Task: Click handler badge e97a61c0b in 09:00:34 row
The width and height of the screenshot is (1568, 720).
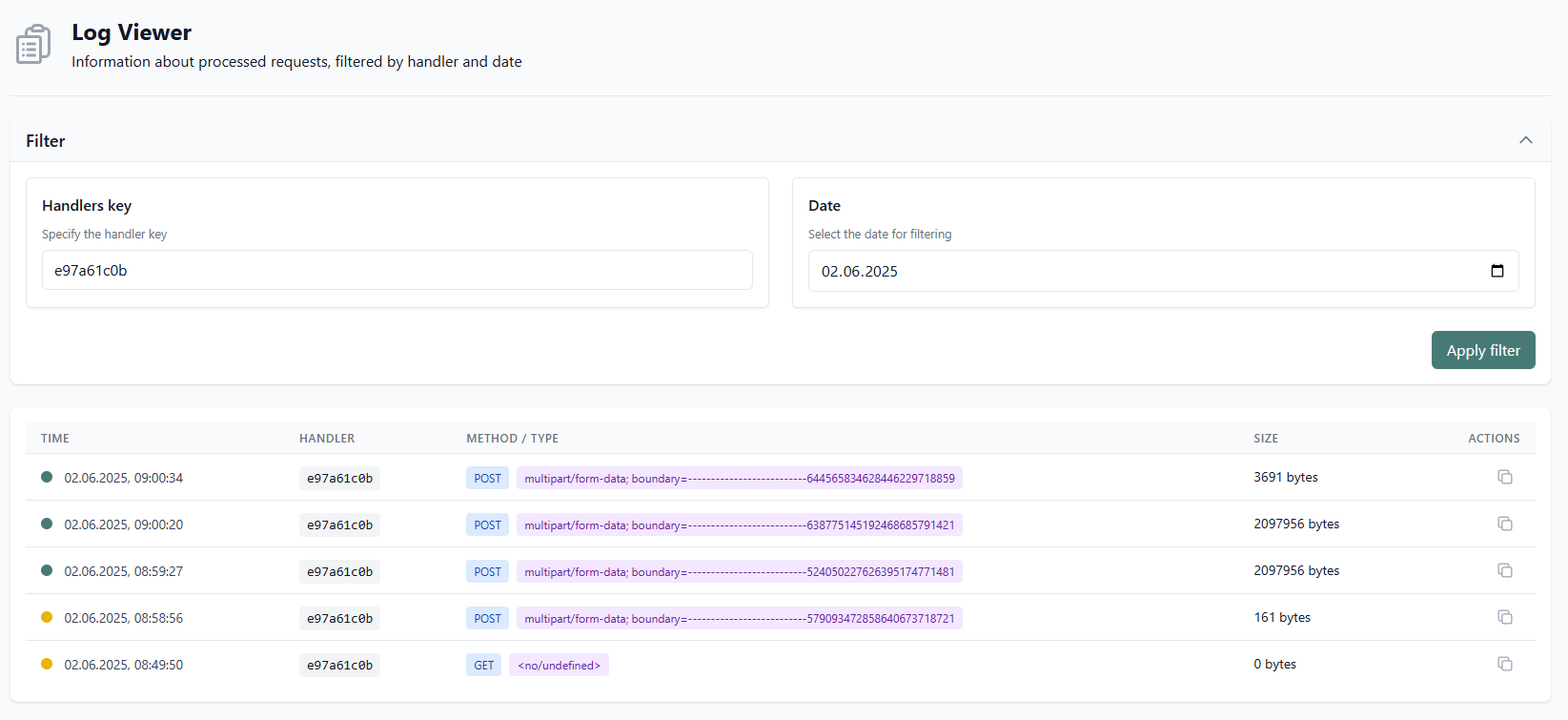Action: pos(339,478)
